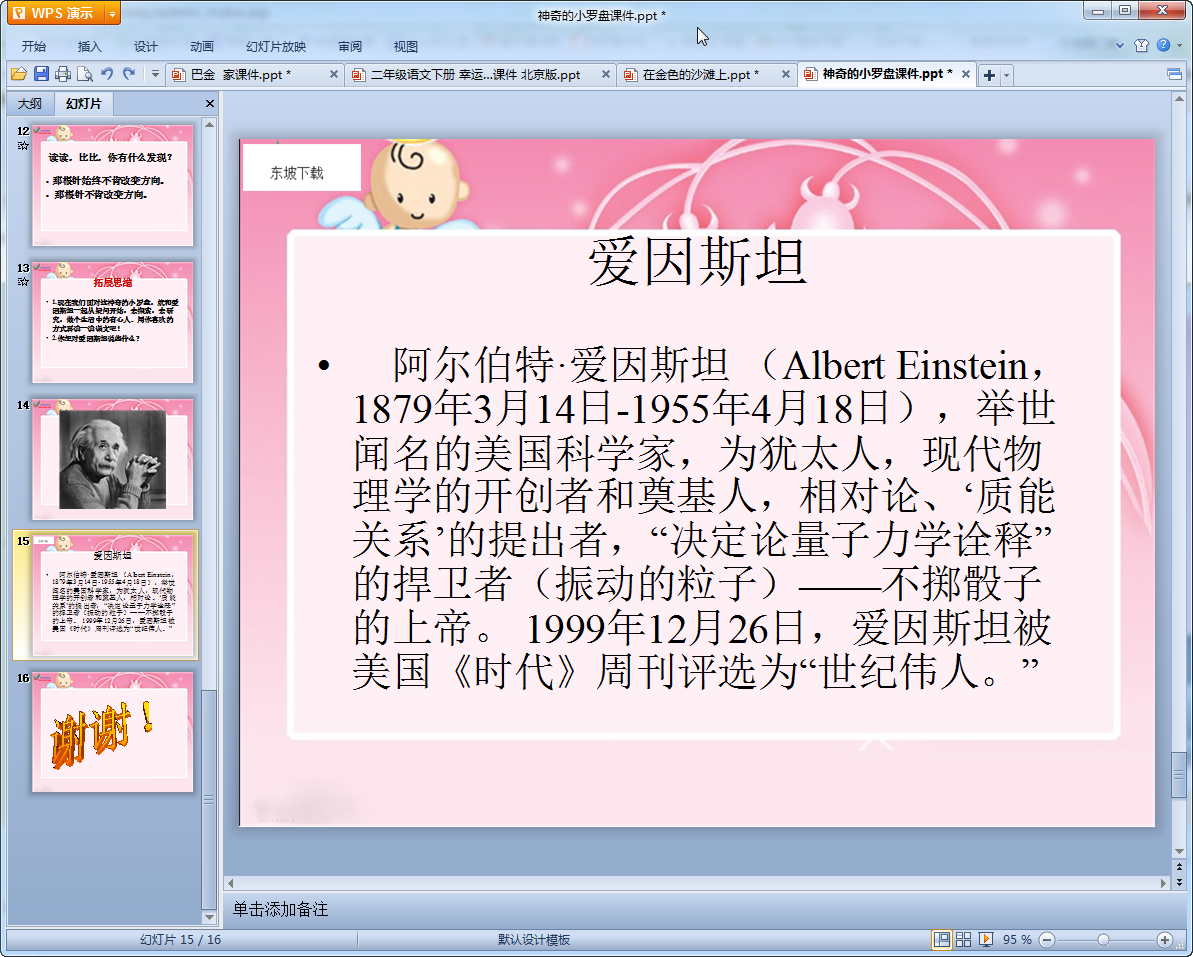Screen dimensions: 1193x957
Task: Open the 插入 menu tab
Action: (90, 46)
